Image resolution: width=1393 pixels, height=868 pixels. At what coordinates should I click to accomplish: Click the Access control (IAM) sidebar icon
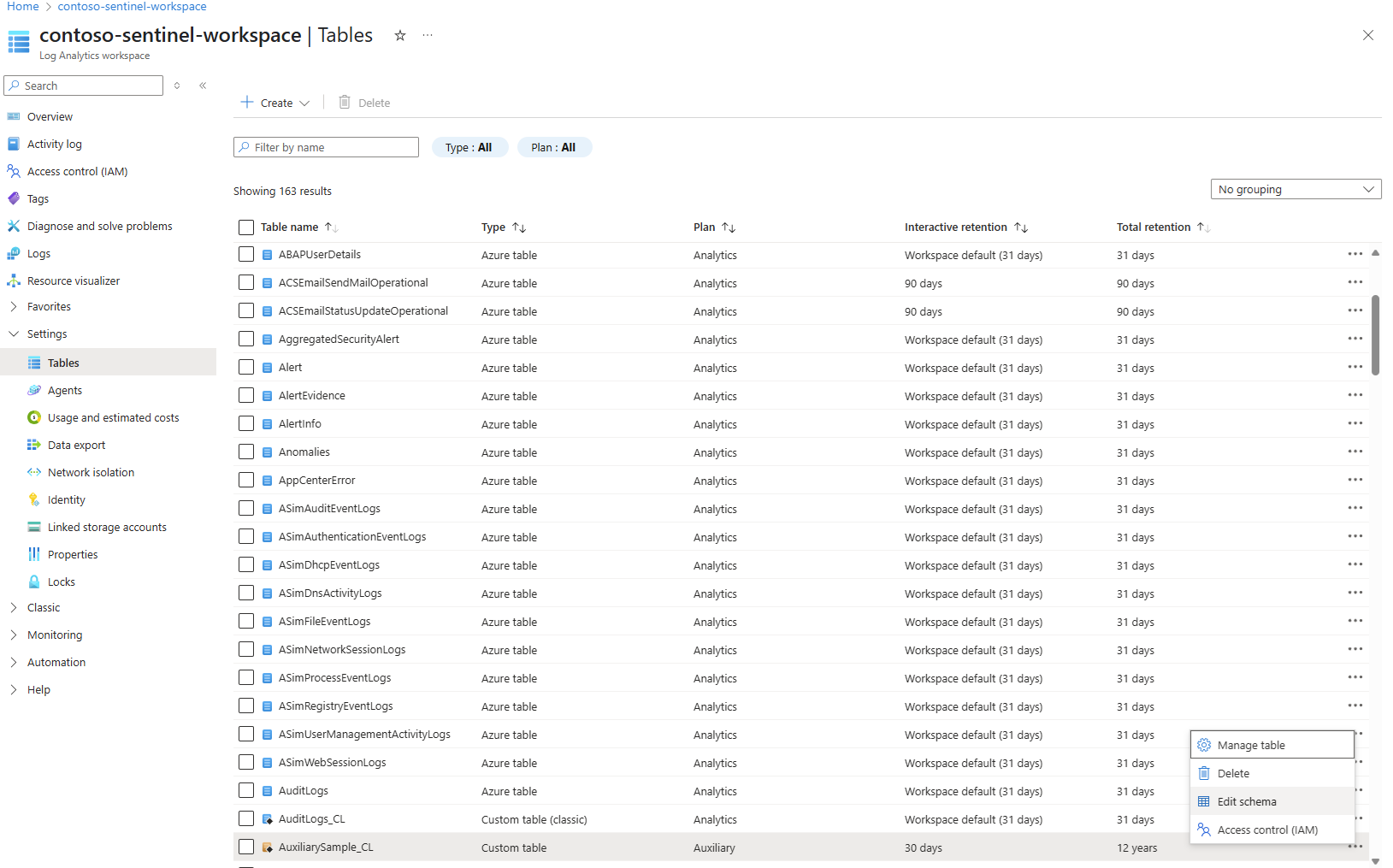[x=14, y=171]
